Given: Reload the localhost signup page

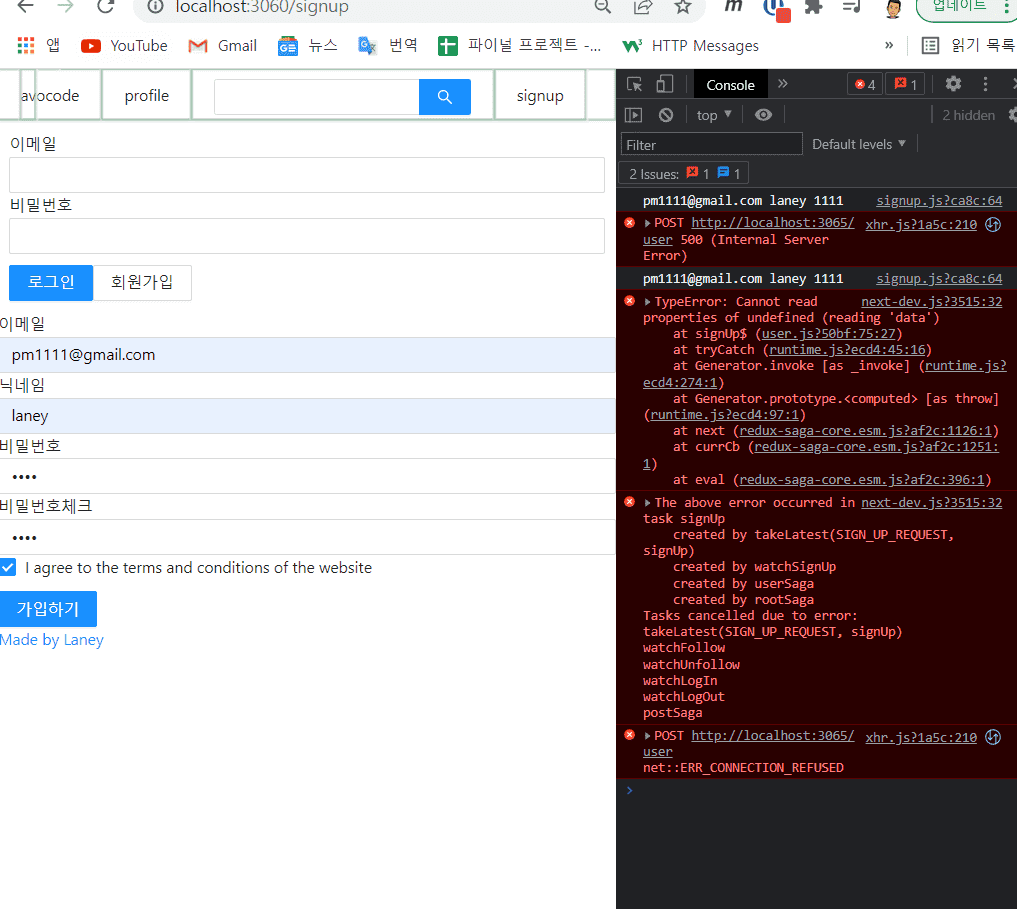Looking at the screenshot, I should [x=105, y=6].
